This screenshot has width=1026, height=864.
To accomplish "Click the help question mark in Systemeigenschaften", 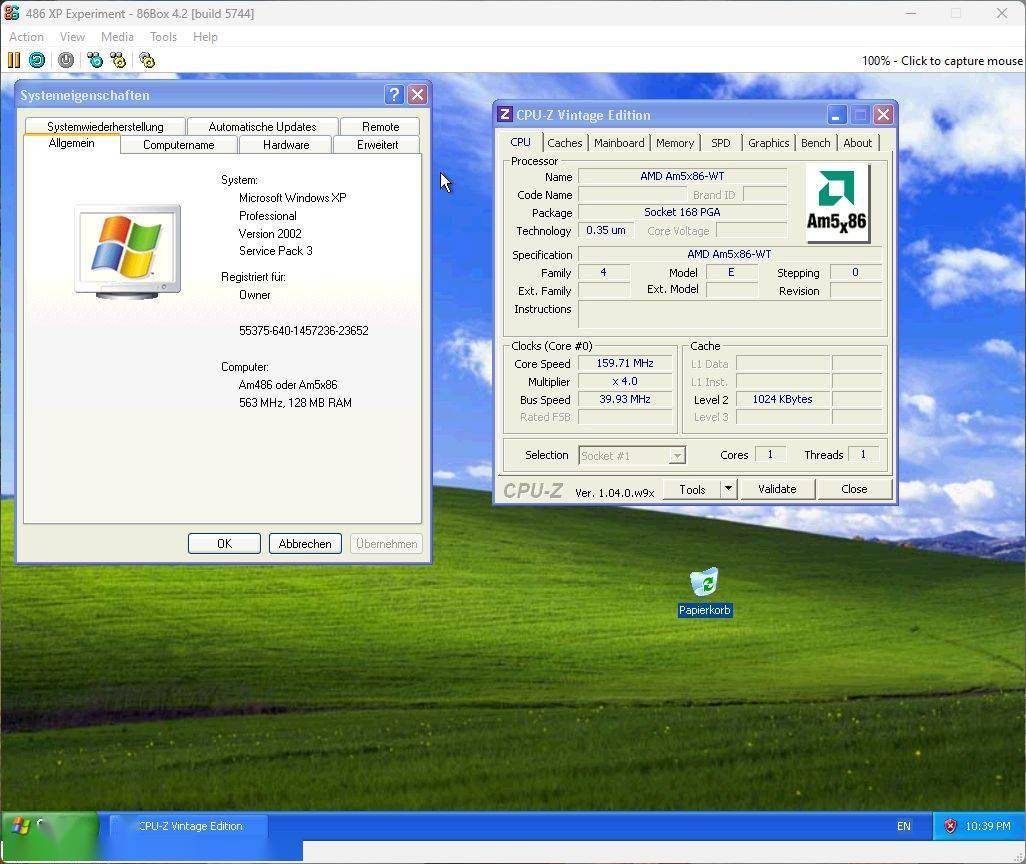I will pyautogui.click(x=394, y=95).
